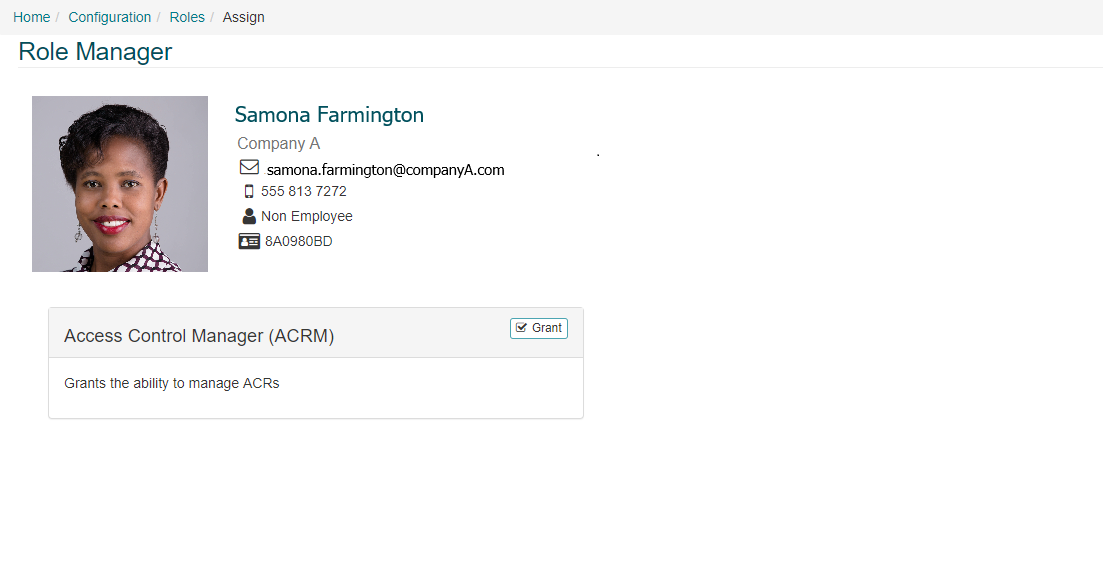Viewport: 1103px width, 577px height.
Task: Click the mobile phone icon
Action: (249, 191)
